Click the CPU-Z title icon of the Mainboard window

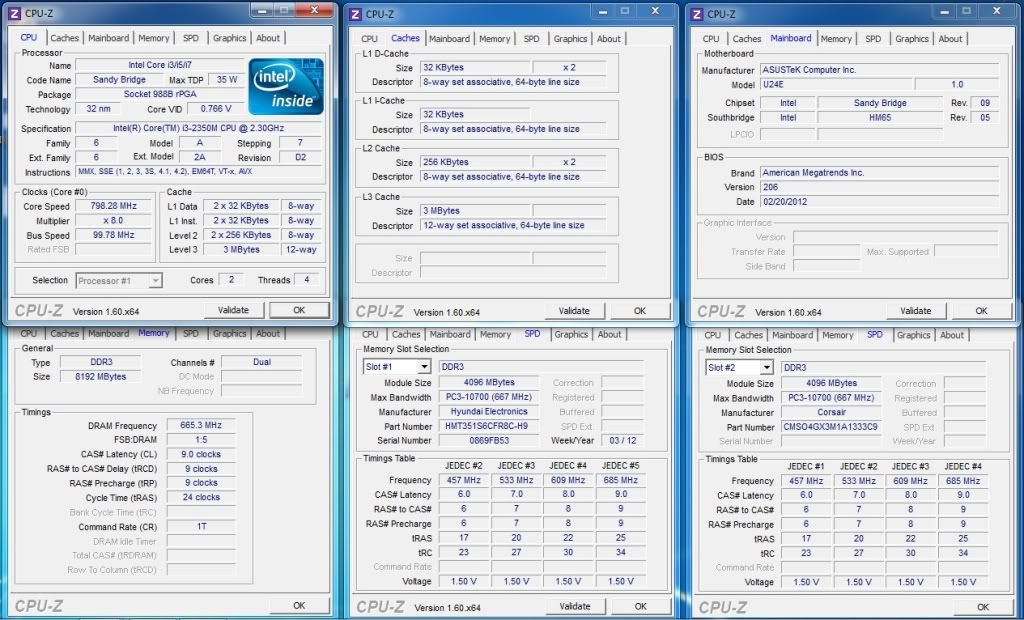pyautogui.click(x=697, y=14)
